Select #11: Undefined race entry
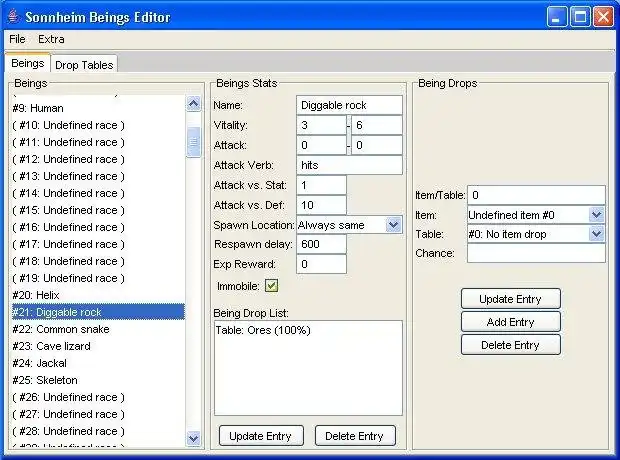 98,142
